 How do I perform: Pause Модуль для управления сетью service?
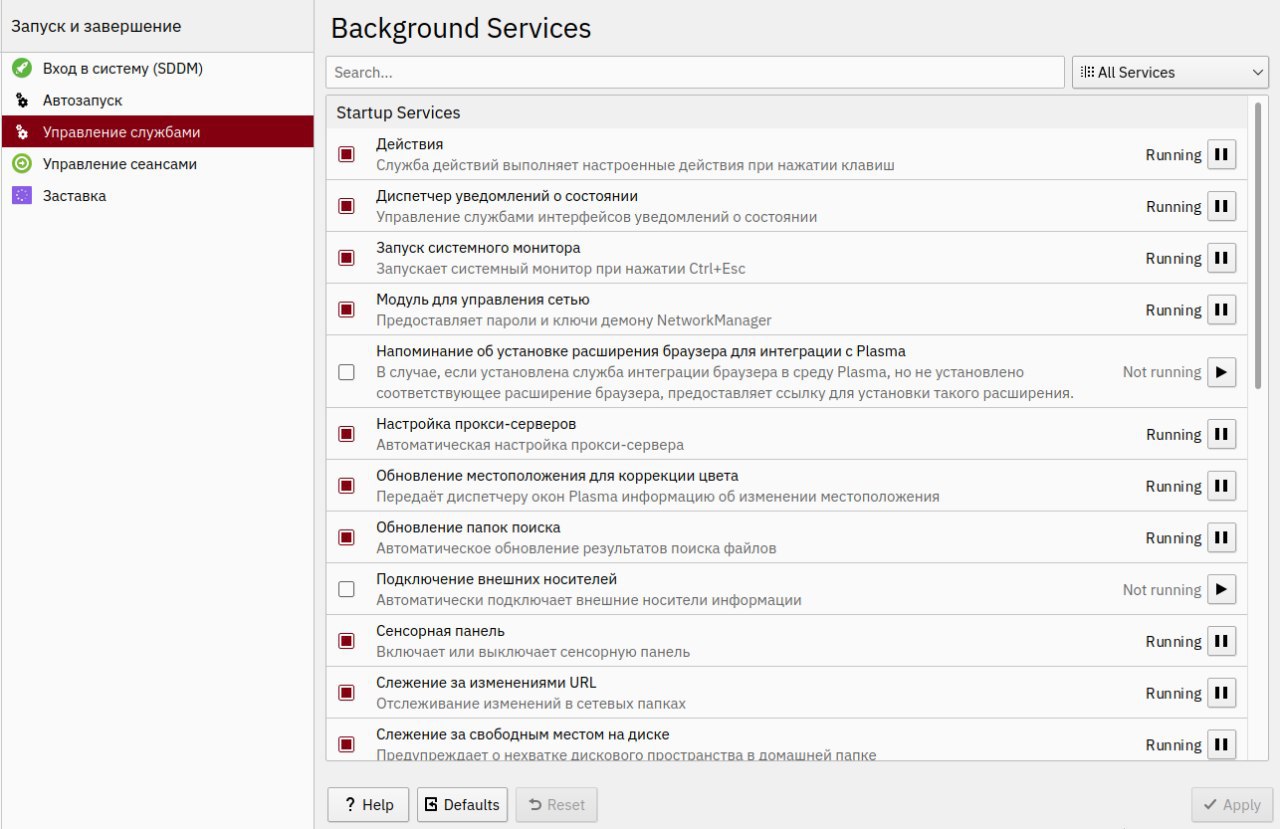[1221, 310]
